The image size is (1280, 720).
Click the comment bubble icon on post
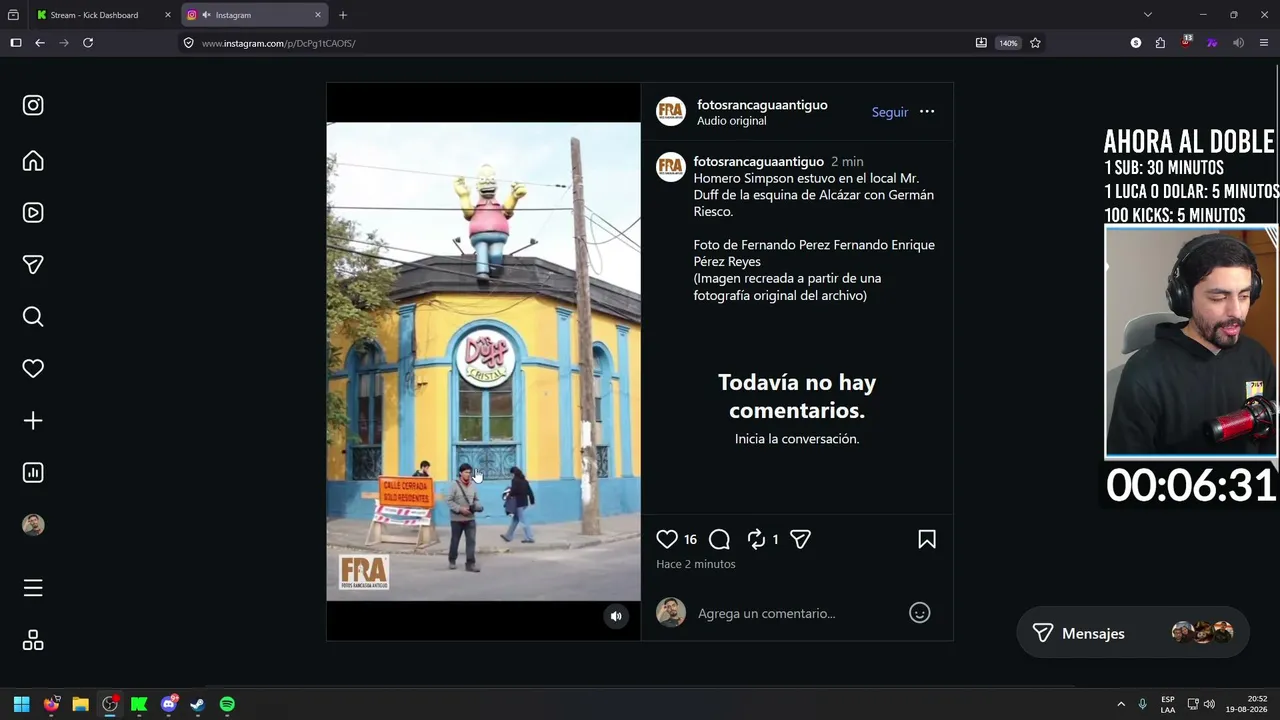point(719,540)
